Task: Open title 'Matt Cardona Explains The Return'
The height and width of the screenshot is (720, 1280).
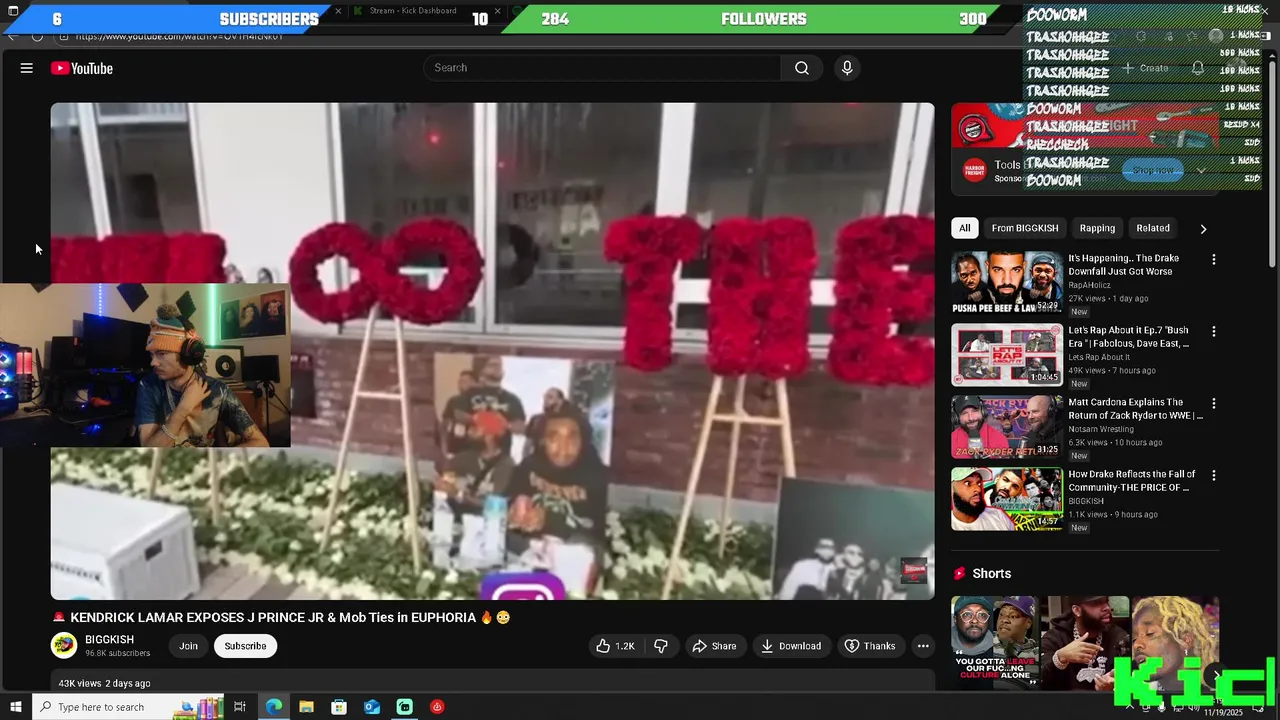Action: (x=1135, y=408)
